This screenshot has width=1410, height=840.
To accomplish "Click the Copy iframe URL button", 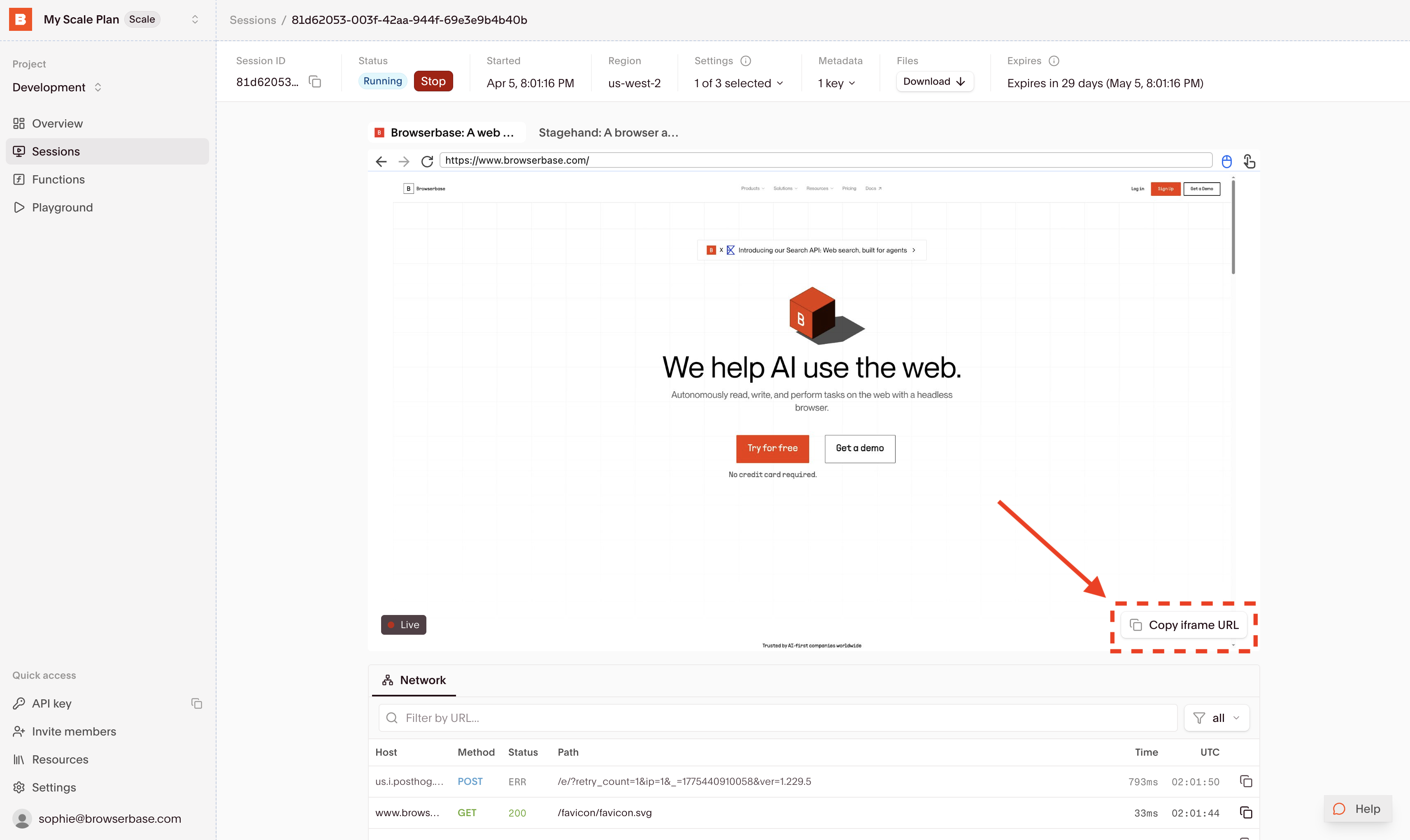I will (x=1184, y=625).
